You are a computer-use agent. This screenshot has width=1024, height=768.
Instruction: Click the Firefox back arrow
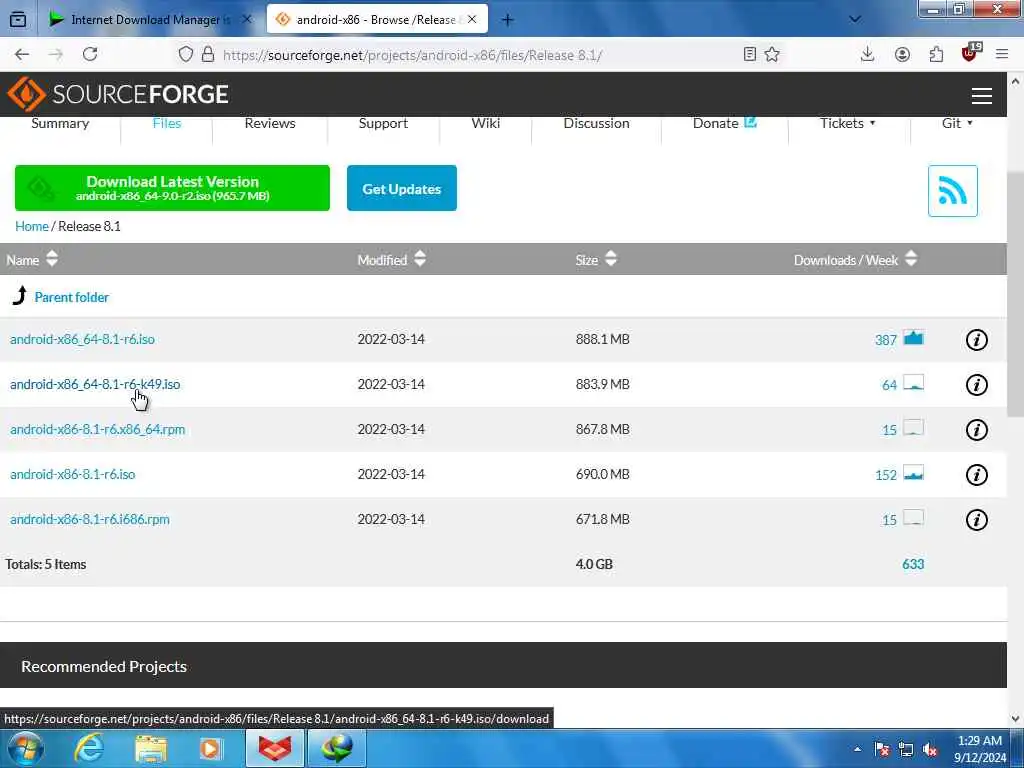pyautogui.click(x=22, y=54)
